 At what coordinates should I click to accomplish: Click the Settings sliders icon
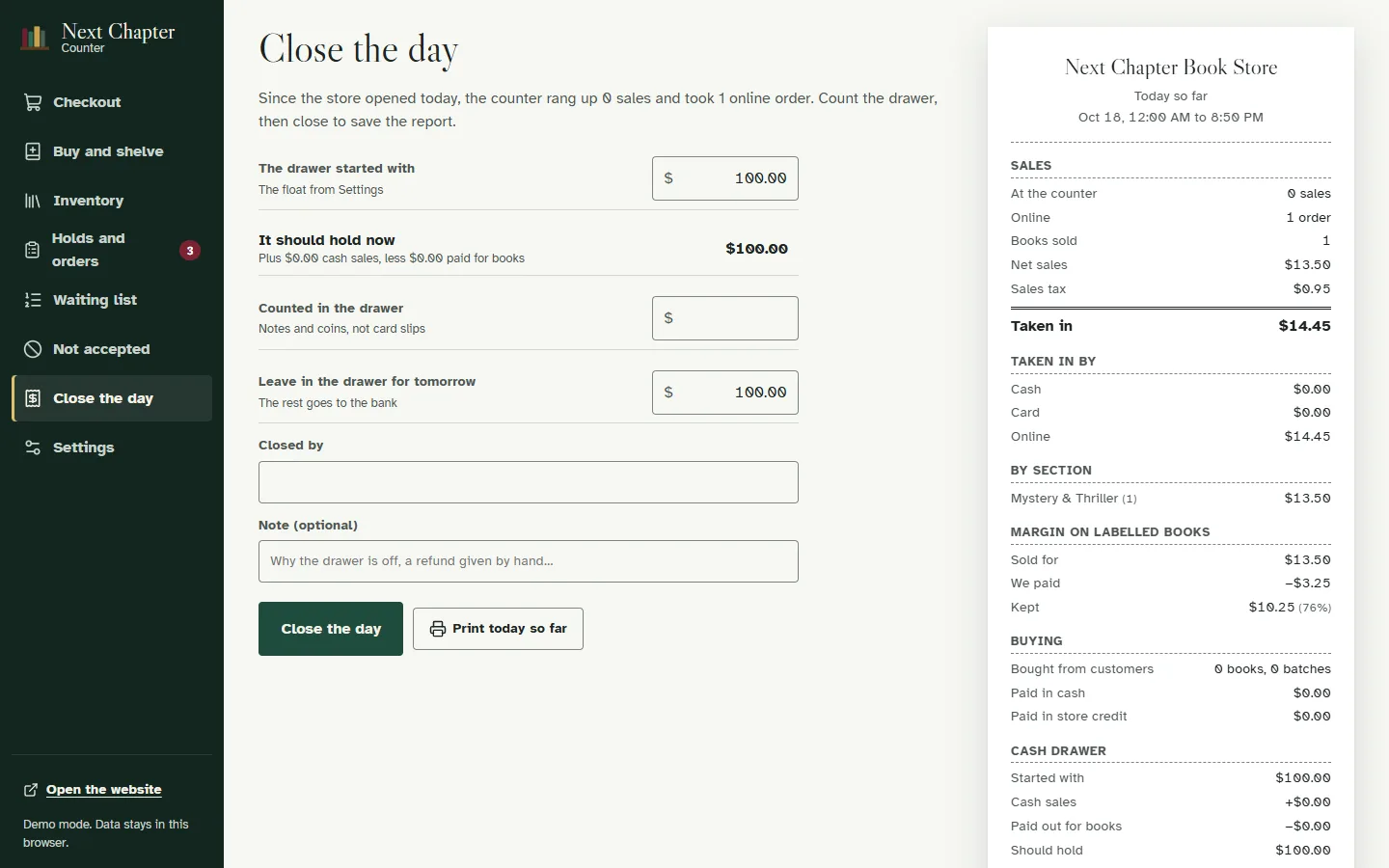click(33, 448)
